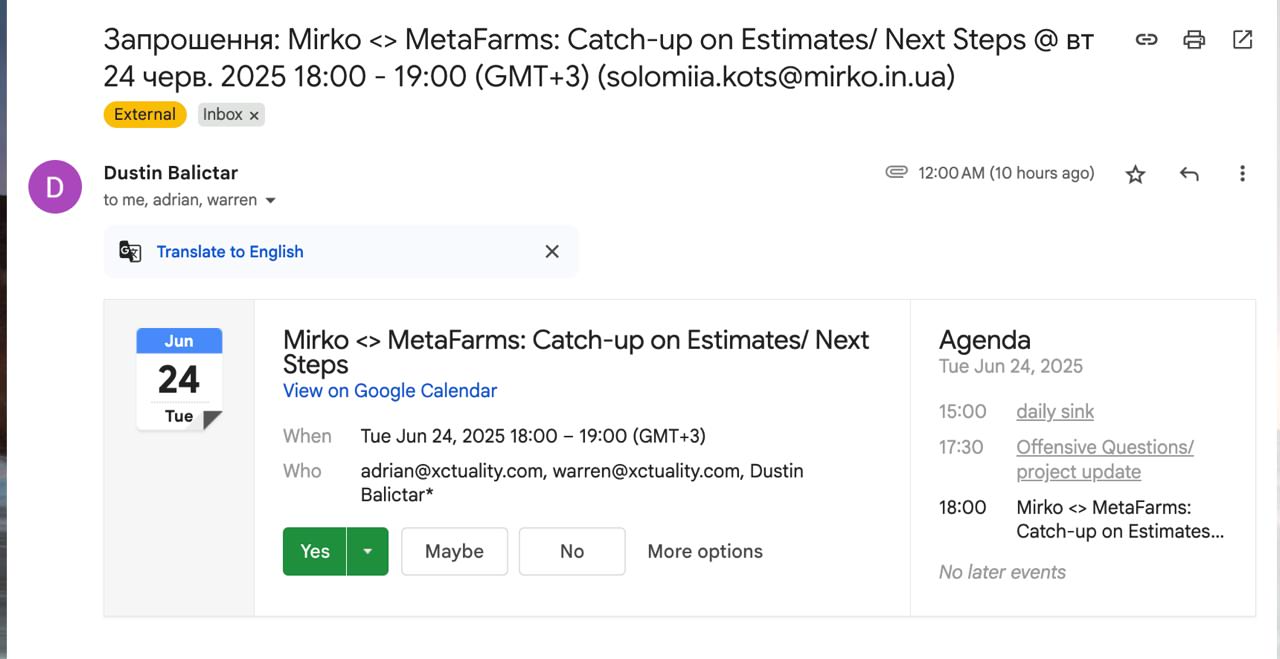Click Dustin Balictar's avatar circle
The image size is (1280, 659).
coord(55,187)
